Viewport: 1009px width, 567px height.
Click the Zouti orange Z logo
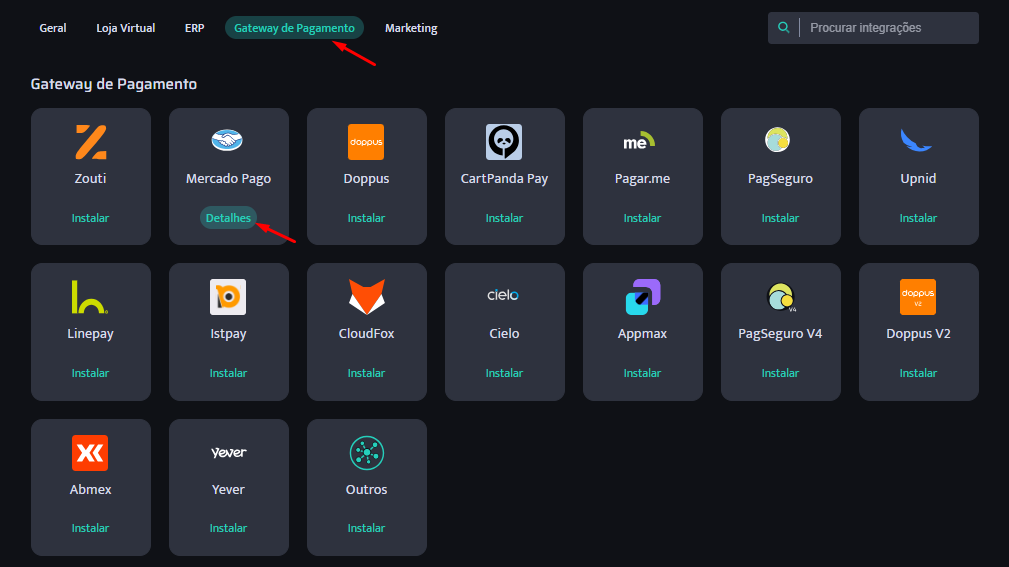coord(91,142)
